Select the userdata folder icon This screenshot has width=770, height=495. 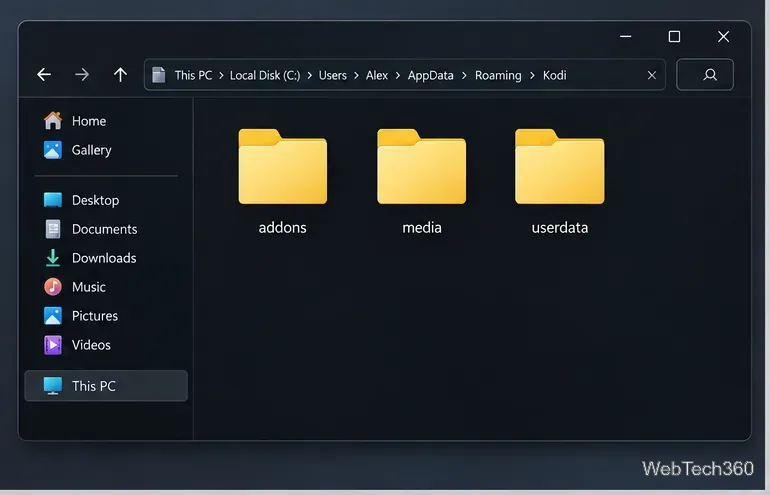(560, 166)
